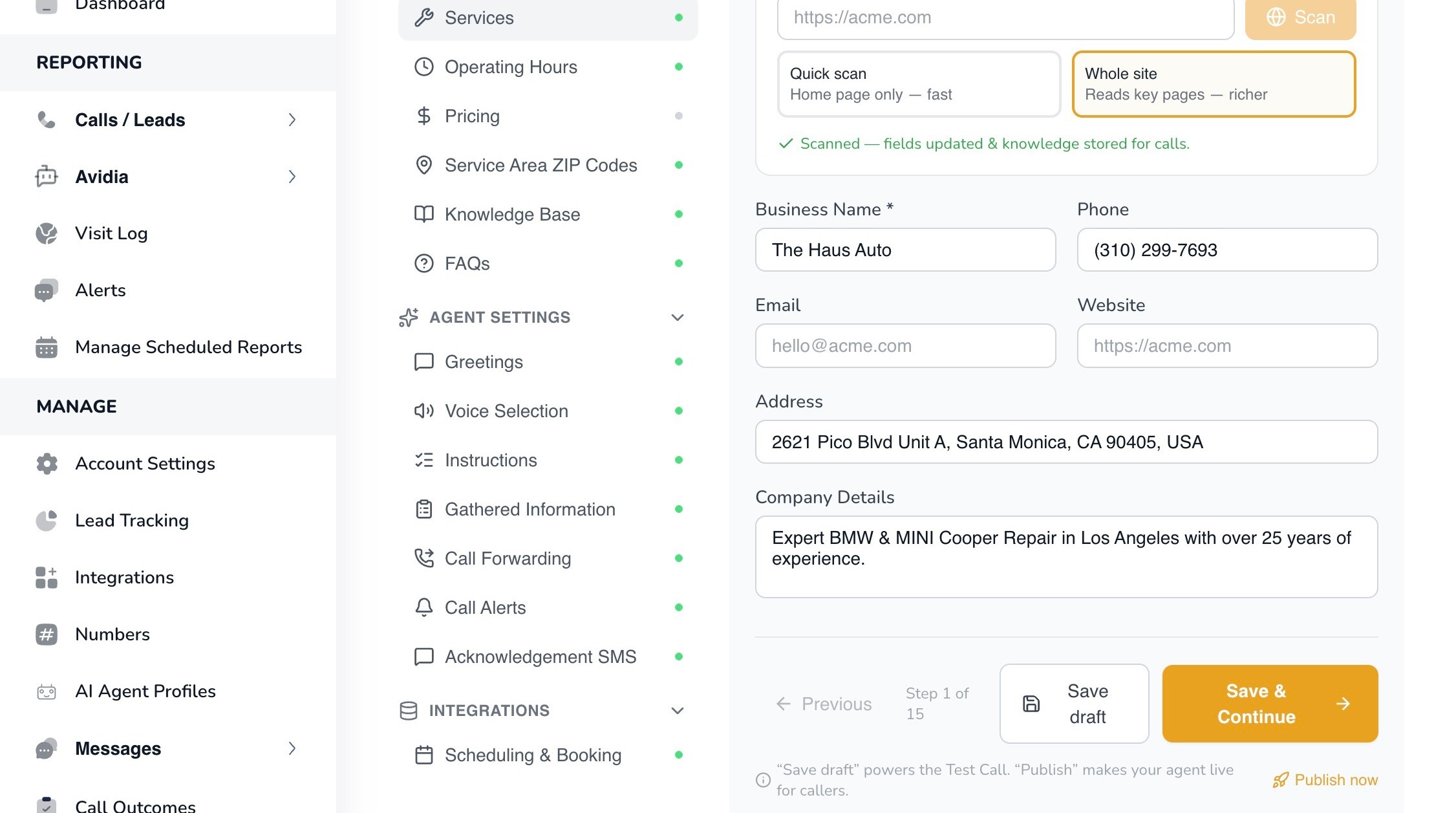The image size is (1456, 813).
Task: Open Gathered Information step
Action: (x=548, y=509)
